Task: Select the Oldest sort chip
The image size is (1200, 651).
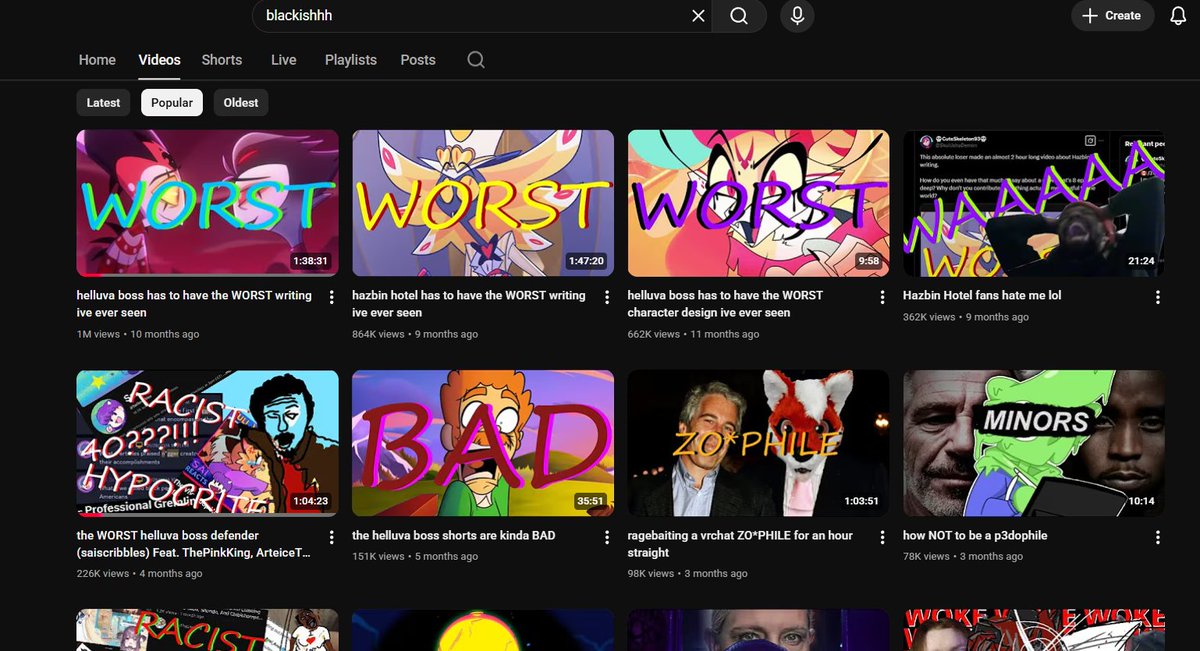Action: (x=241, y=102)
